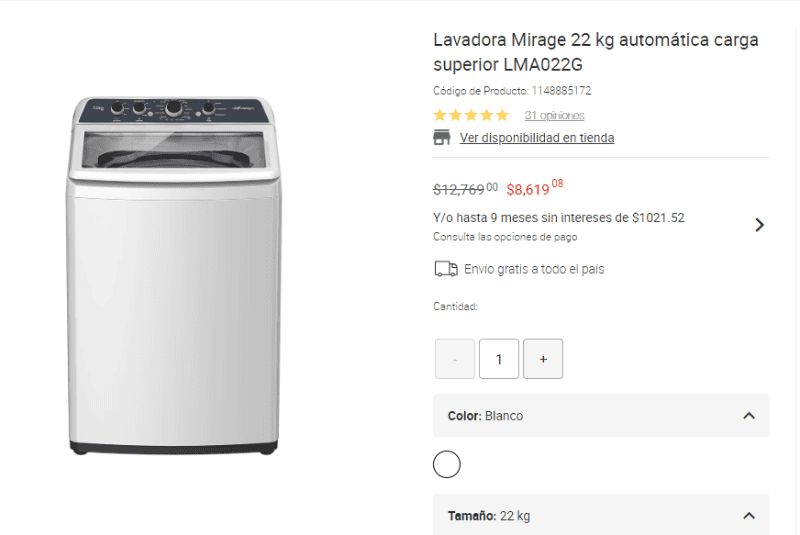
Task: Click the store icon beside availability link
Action: point(442,138)
